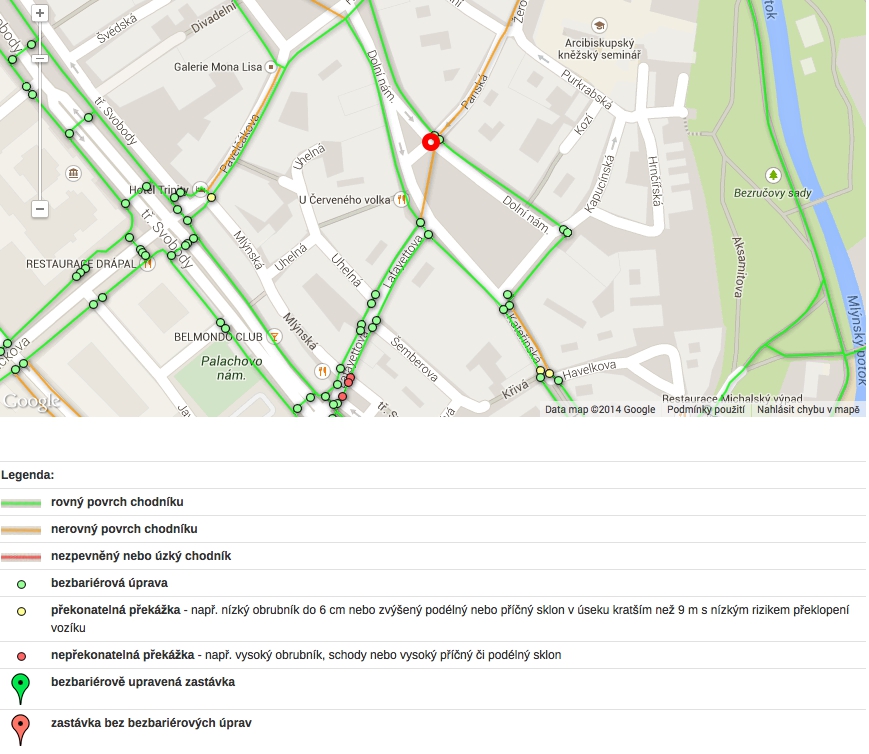Click the zoom out minus button
The image size is (869, 754).
pyautogui.click(x=40, y=209)
